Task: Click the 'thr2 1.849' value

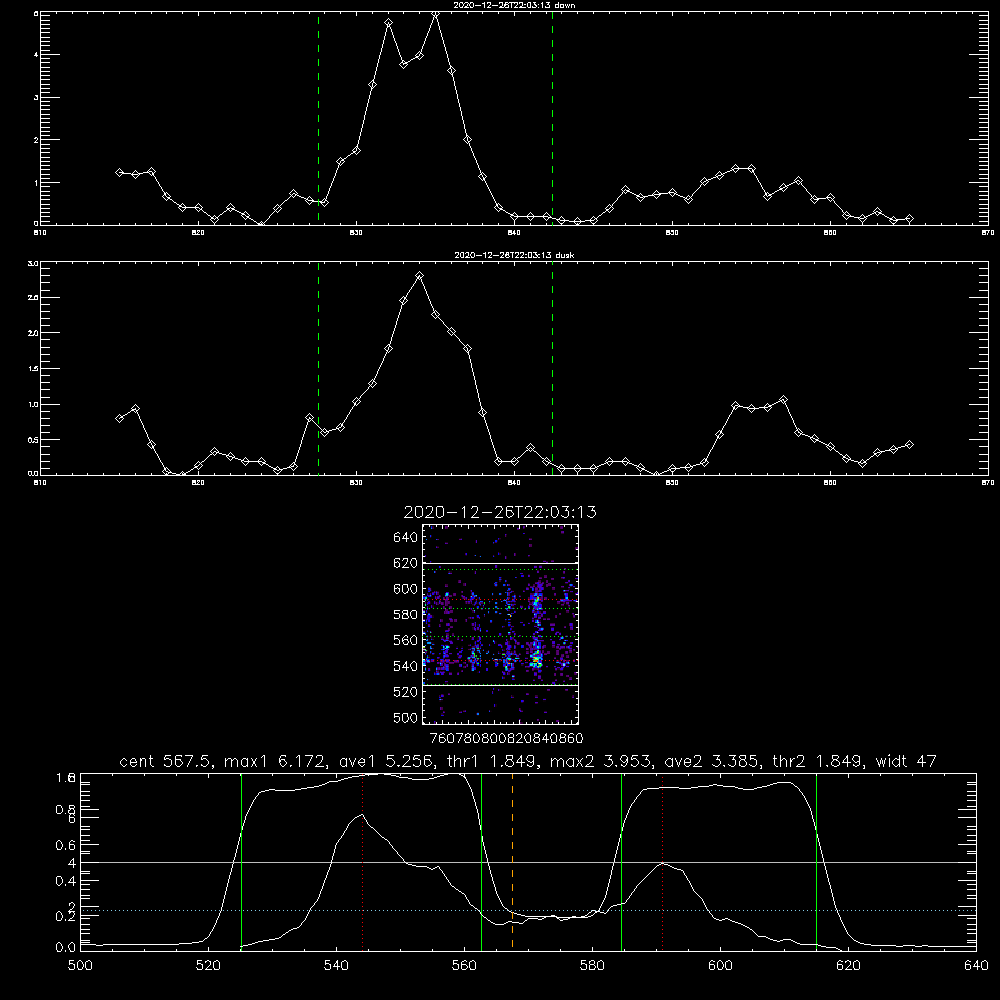Action: 821,761
